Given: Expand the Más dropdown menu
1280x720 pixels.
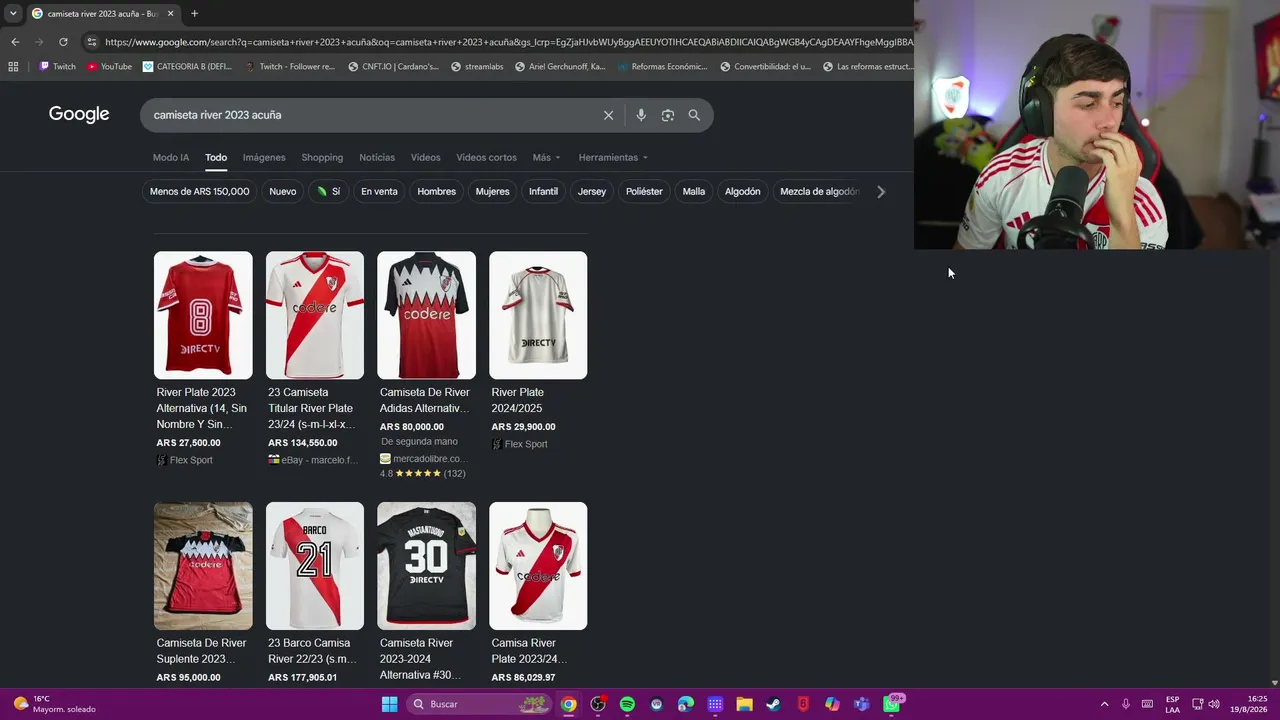Looking at the screenshot, I should (546, 157).
